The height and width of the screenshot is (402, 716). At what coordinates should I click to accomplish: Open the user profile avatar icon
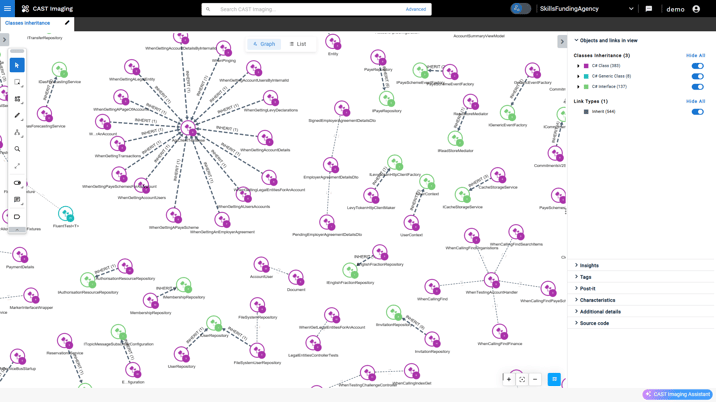696,9
